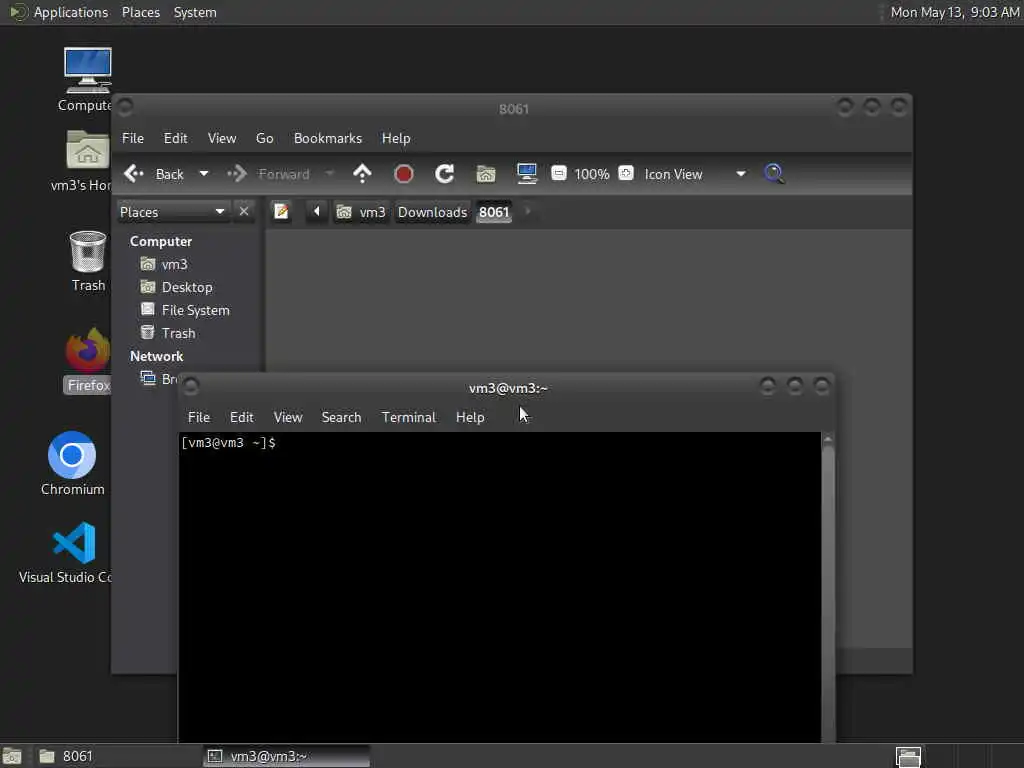The width and height of the screenshot is (1024, 768).
Task: Open Computer location toolbar icon
Action: click(526, 173)
